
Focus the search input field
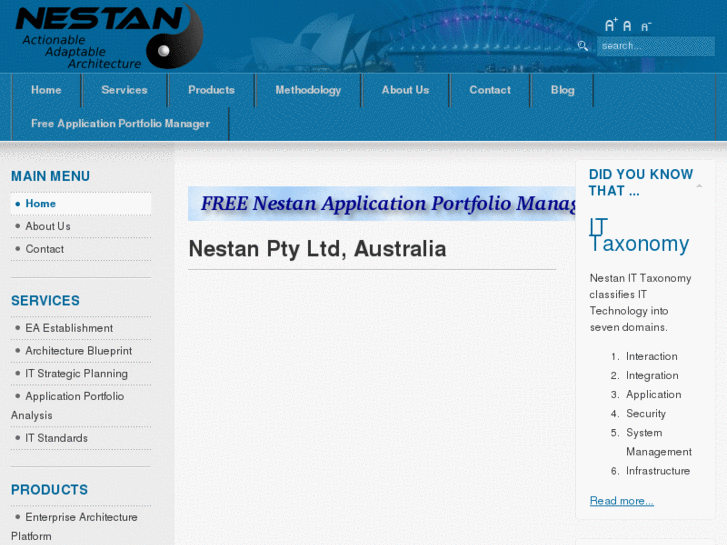656,46
